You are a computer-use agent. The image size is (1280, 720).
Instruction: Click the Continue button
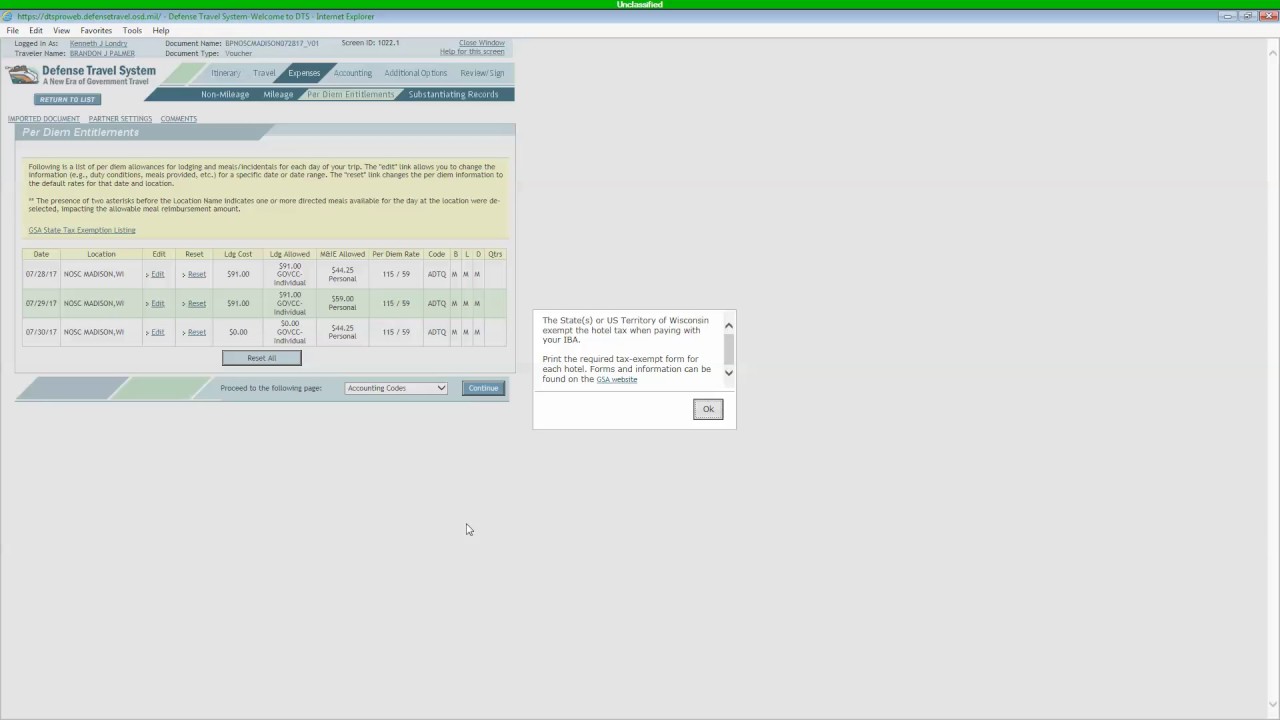coord(483,388)
